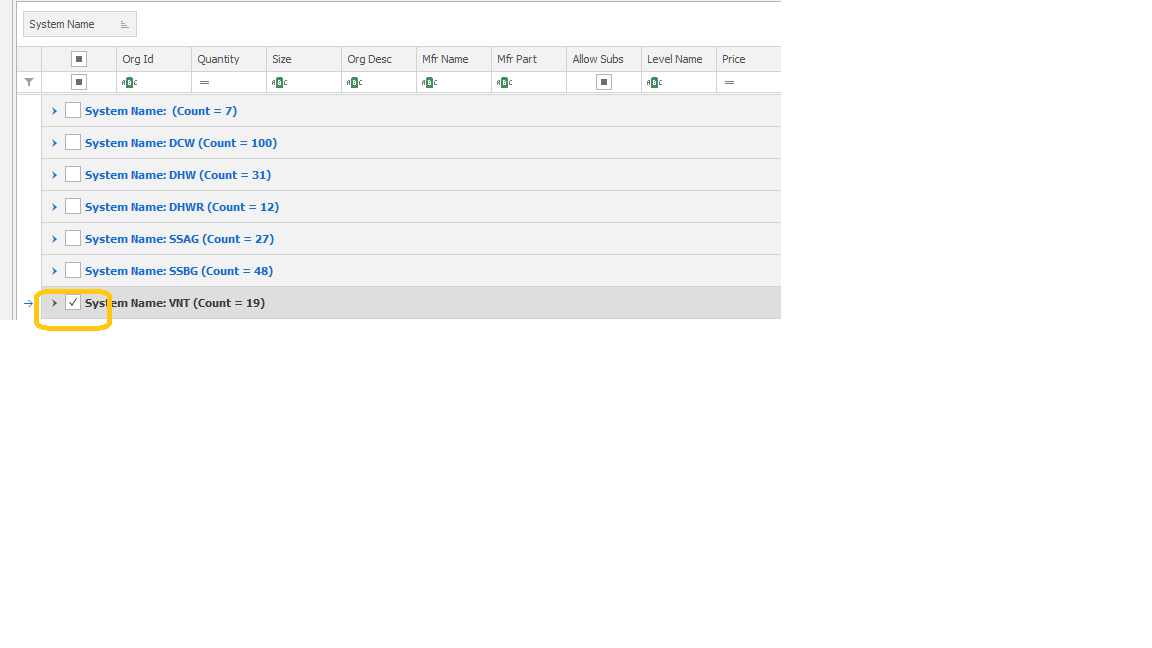The width and height of the screenshot is (1152, 648).
Task: Sort by Mfr Part column header
Action: click(x=528, y=59)
